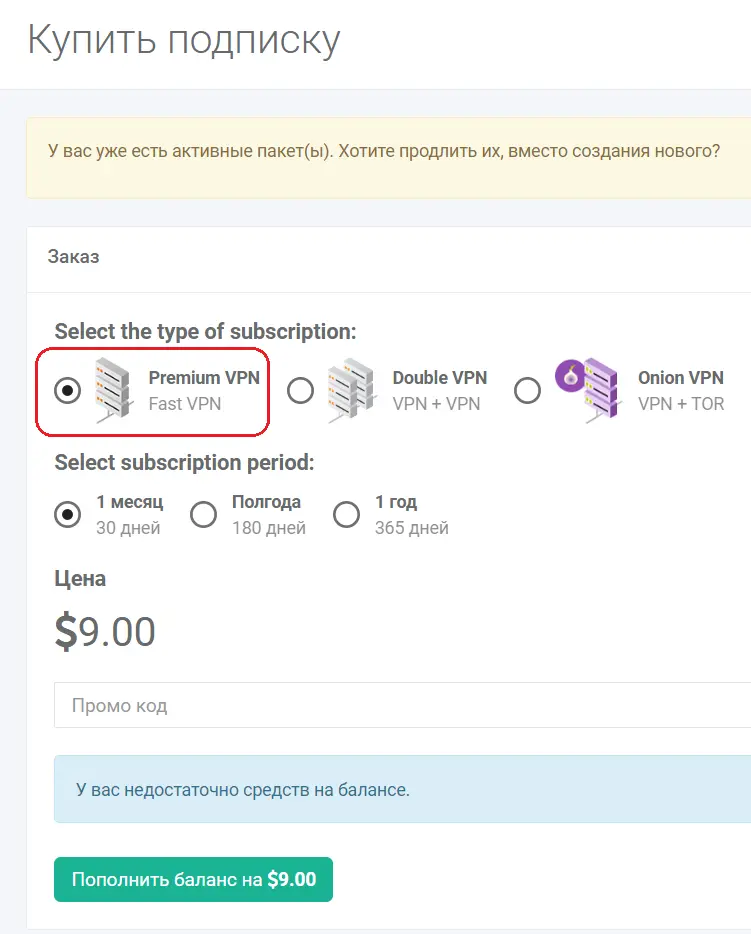Click the active packages yellow notice
Viewport: 751px width, 934px height.
coord(388,158)
